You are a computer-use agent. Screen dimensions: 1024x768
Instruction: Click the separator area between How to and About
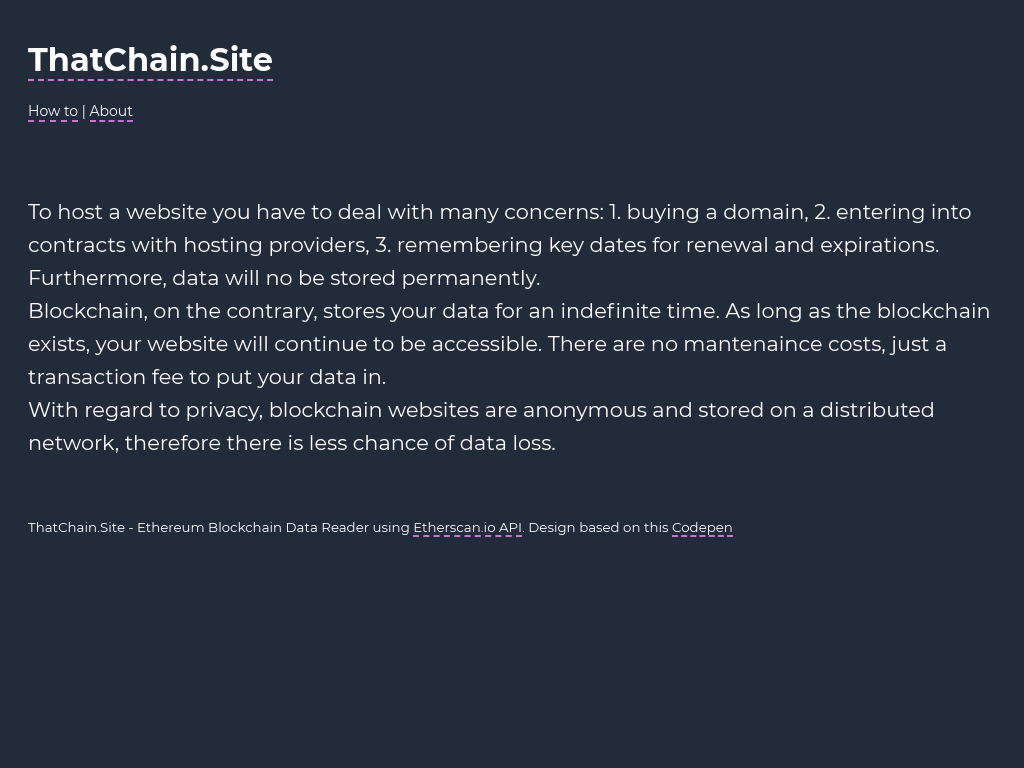coord(84,111)
